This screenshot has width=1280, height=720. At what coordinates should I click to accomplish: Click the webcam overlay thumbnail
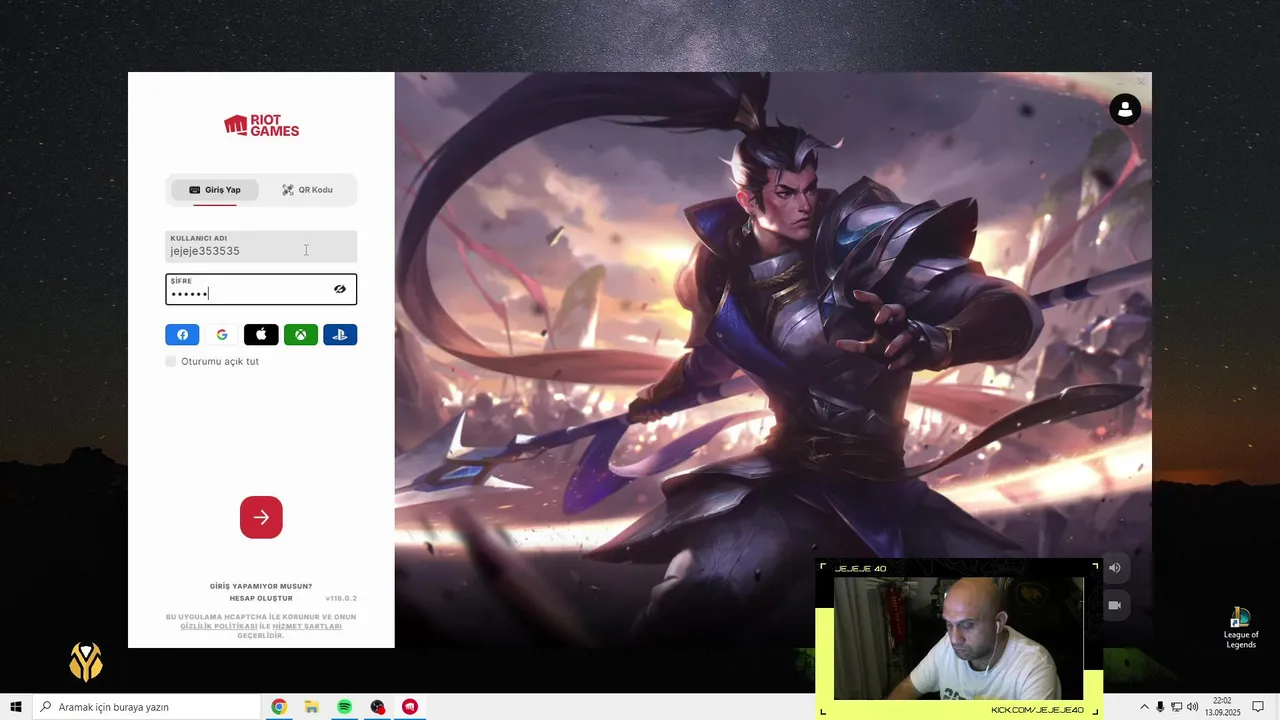coord(958,638)
